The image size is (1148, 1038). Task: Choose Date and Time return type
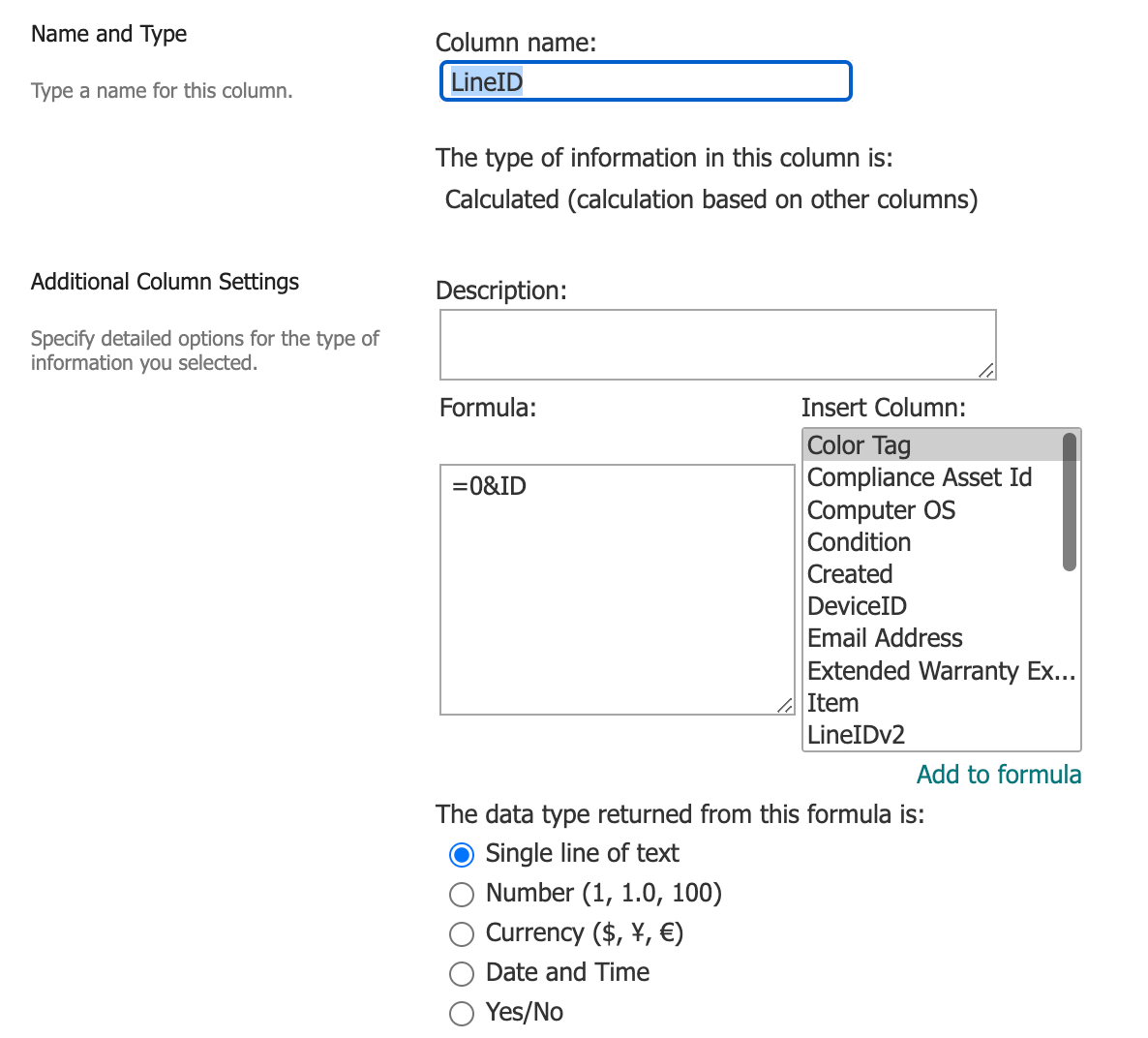pos(462,973)
